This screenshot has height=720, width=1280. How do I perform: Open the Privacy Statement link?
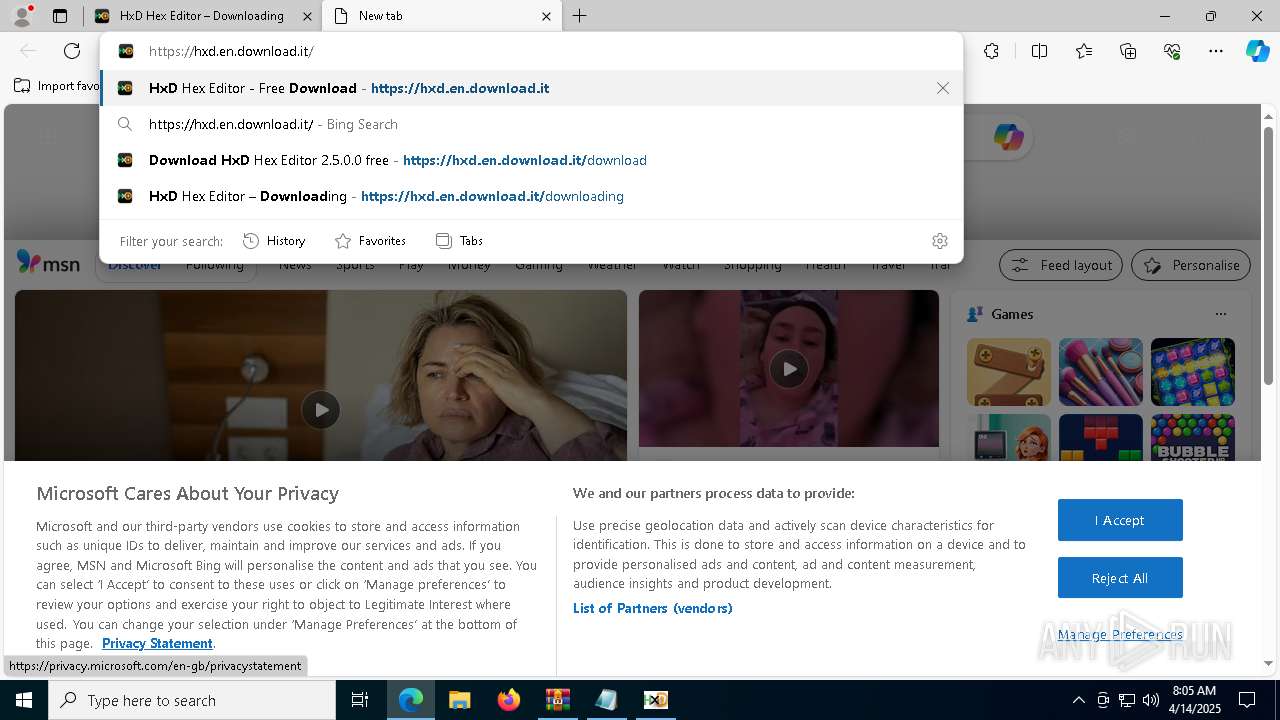point(157,643)
